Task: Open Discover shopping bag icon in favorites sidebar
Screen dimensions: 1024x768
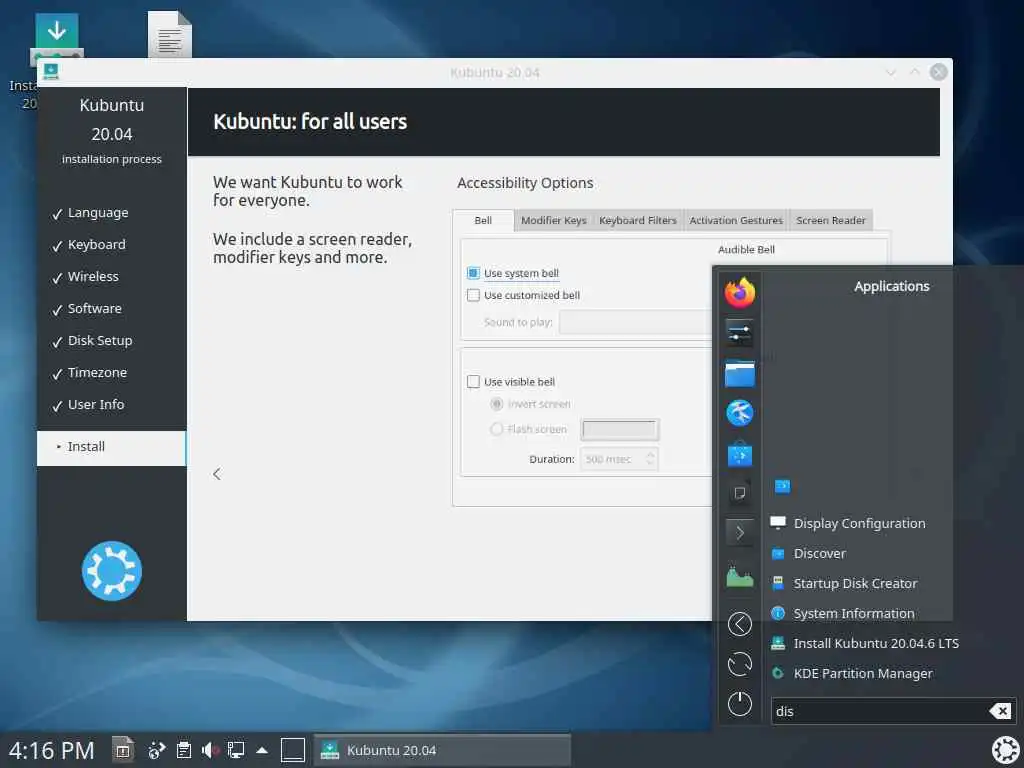Action: point(740,453)
